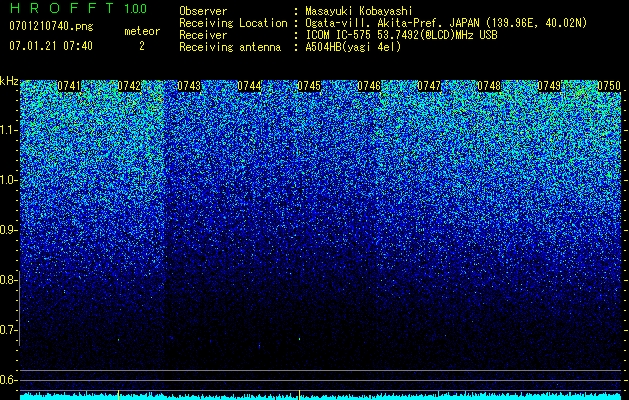629x400 pixels.
Task: Click the 0.8 kHz axis label
Action: 8,280
